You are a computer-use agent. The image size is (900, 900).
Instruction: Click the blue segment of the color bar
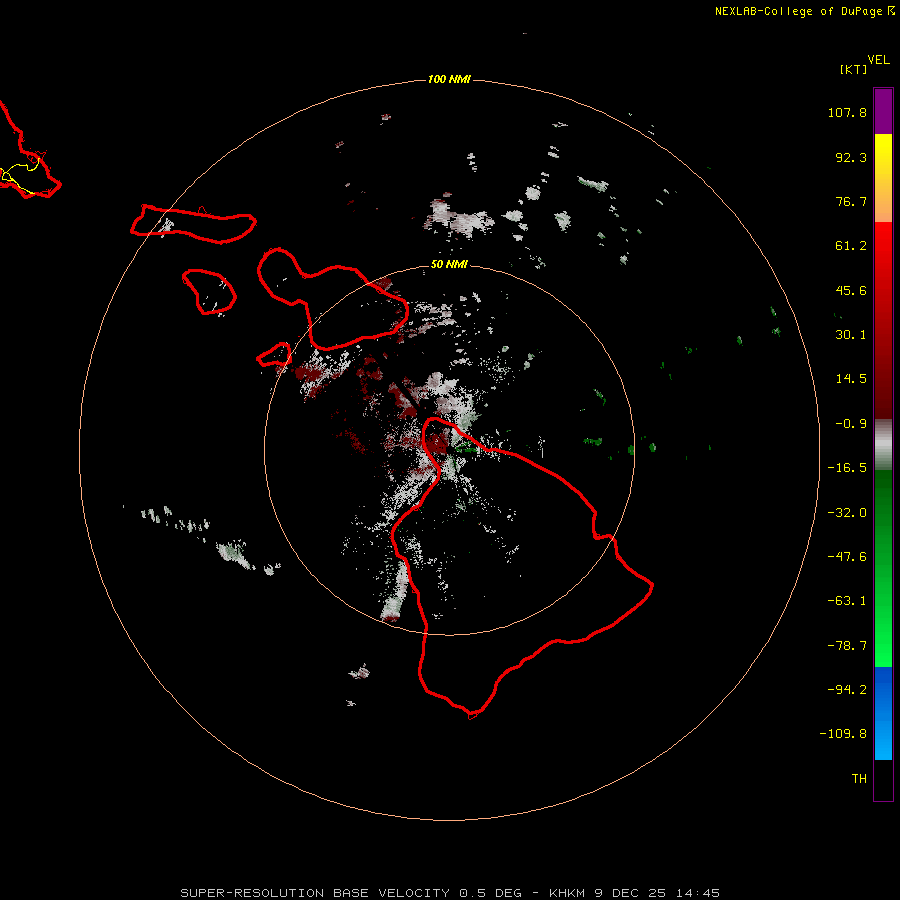(x=883, y=713)
